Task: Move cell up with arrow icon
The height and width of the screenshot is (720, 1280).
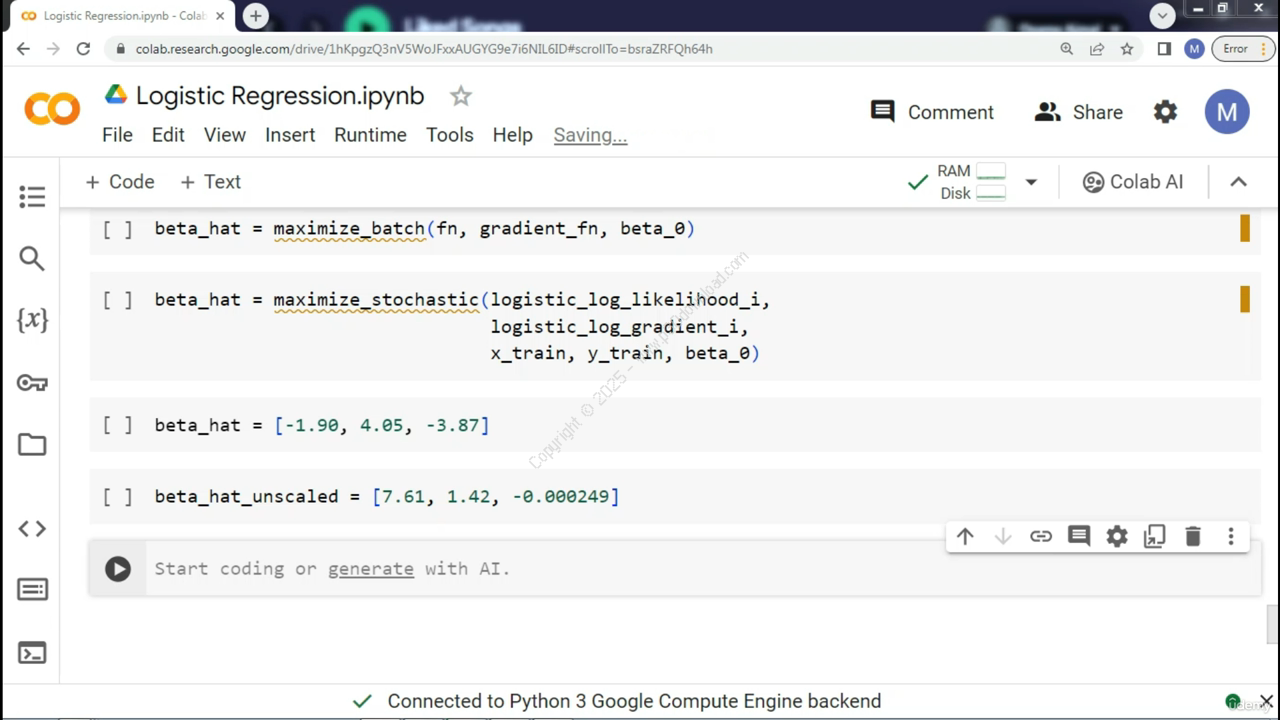Action: (x=965, y=537)
